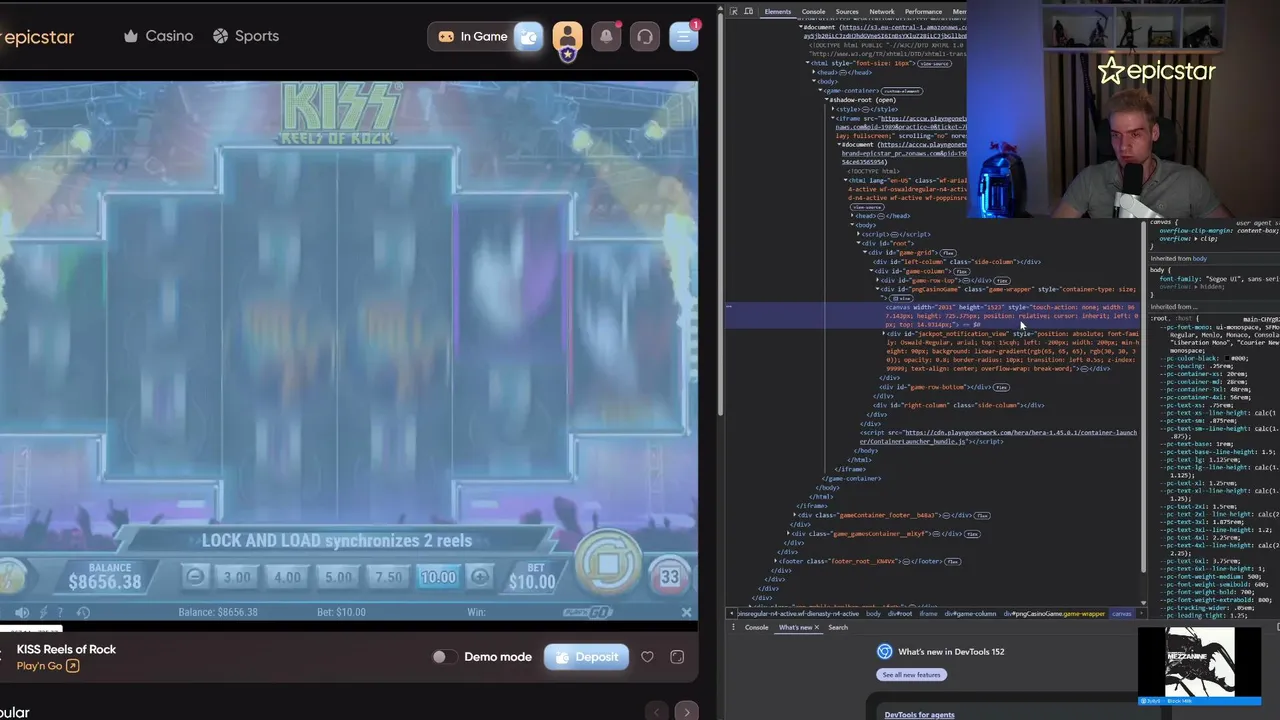Go to next games with right arrow
Screen dimensions: 1280x720
686,711
